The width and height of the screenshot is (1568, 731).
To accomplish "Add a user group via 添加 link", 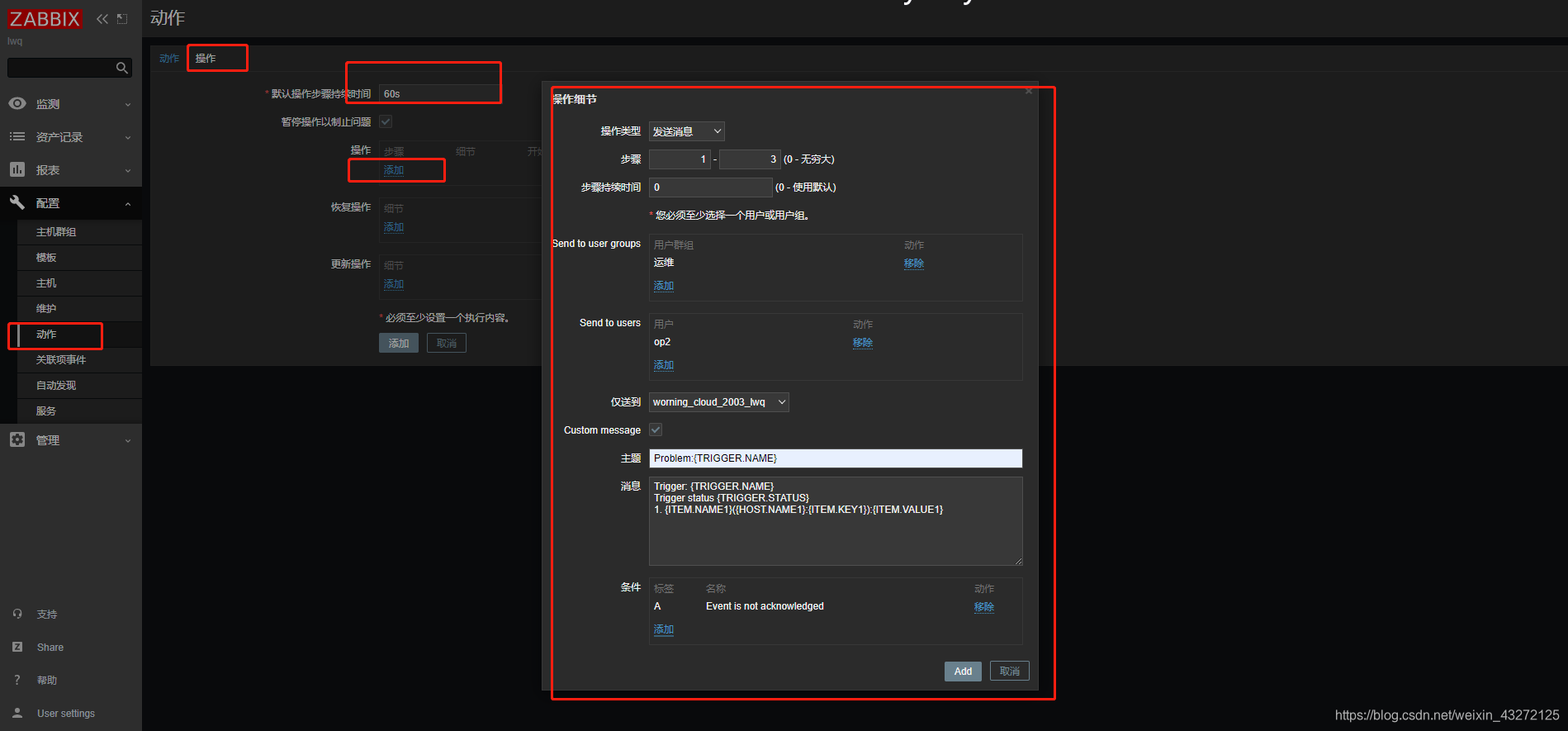I will tap(664, 286).
